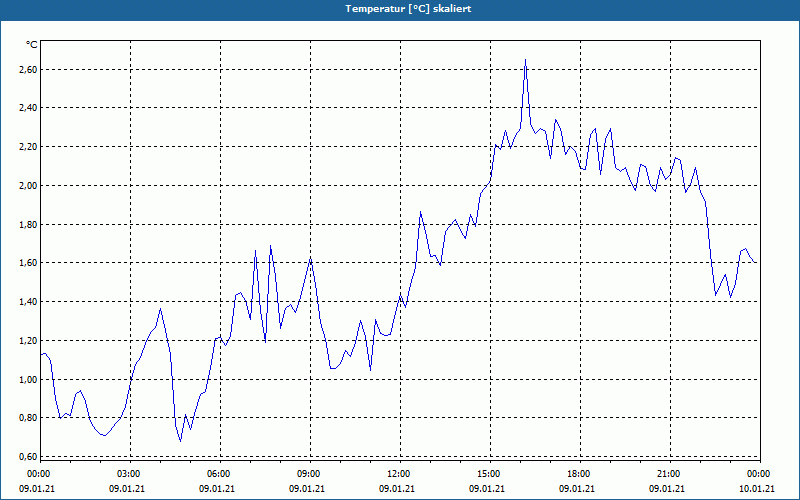Select the 2,20 y-axis value
This screenshot has width=800, height=500.
coord(28,146)
